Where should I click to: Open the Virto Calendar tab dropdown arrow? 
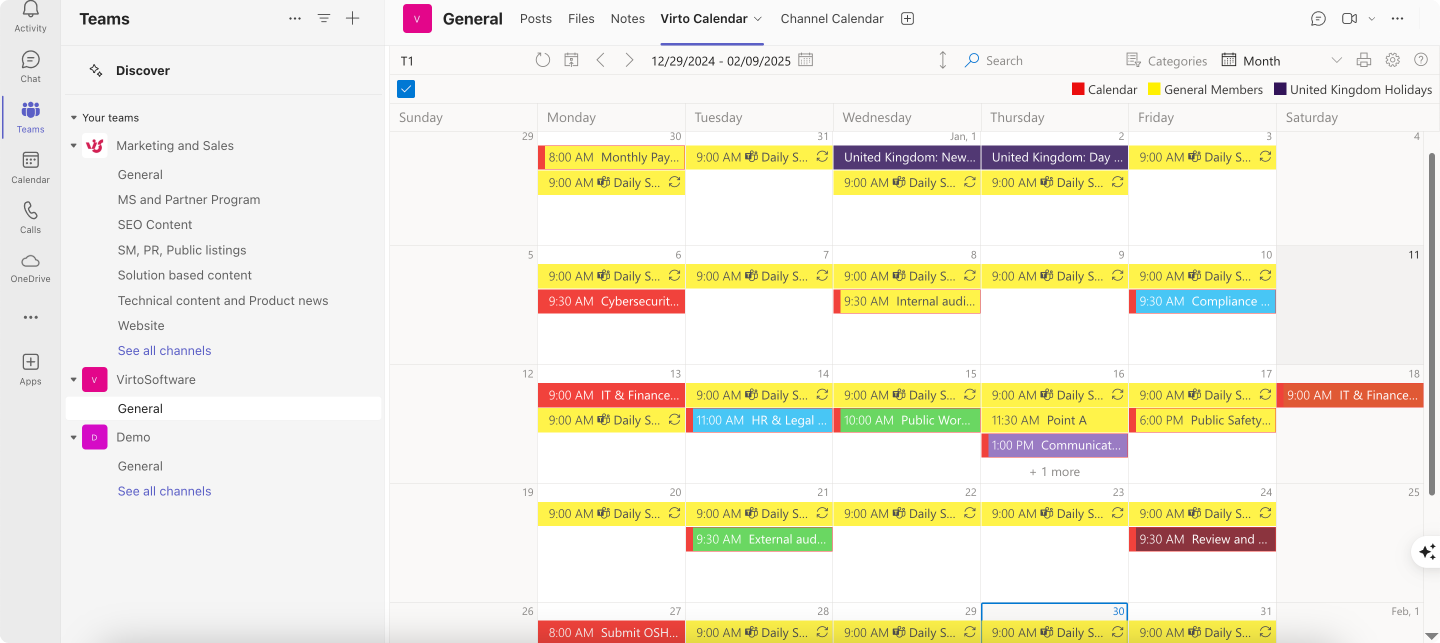pos(758,19)
